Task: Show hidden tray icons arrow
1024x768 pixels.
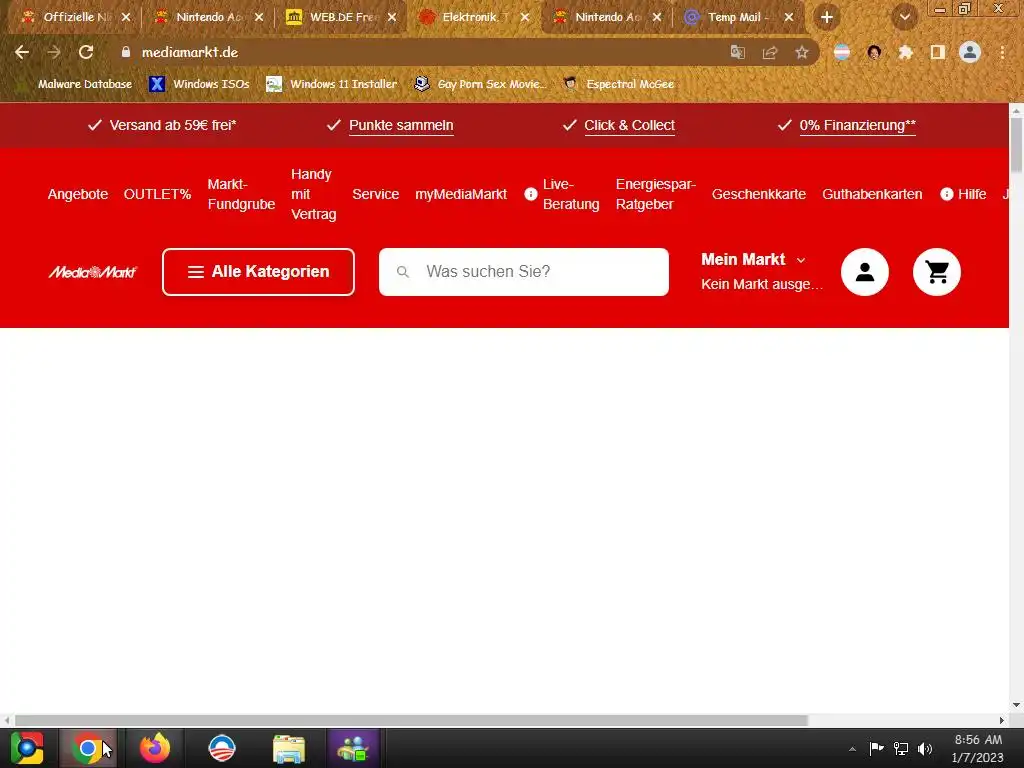Action: pos(852,749)
